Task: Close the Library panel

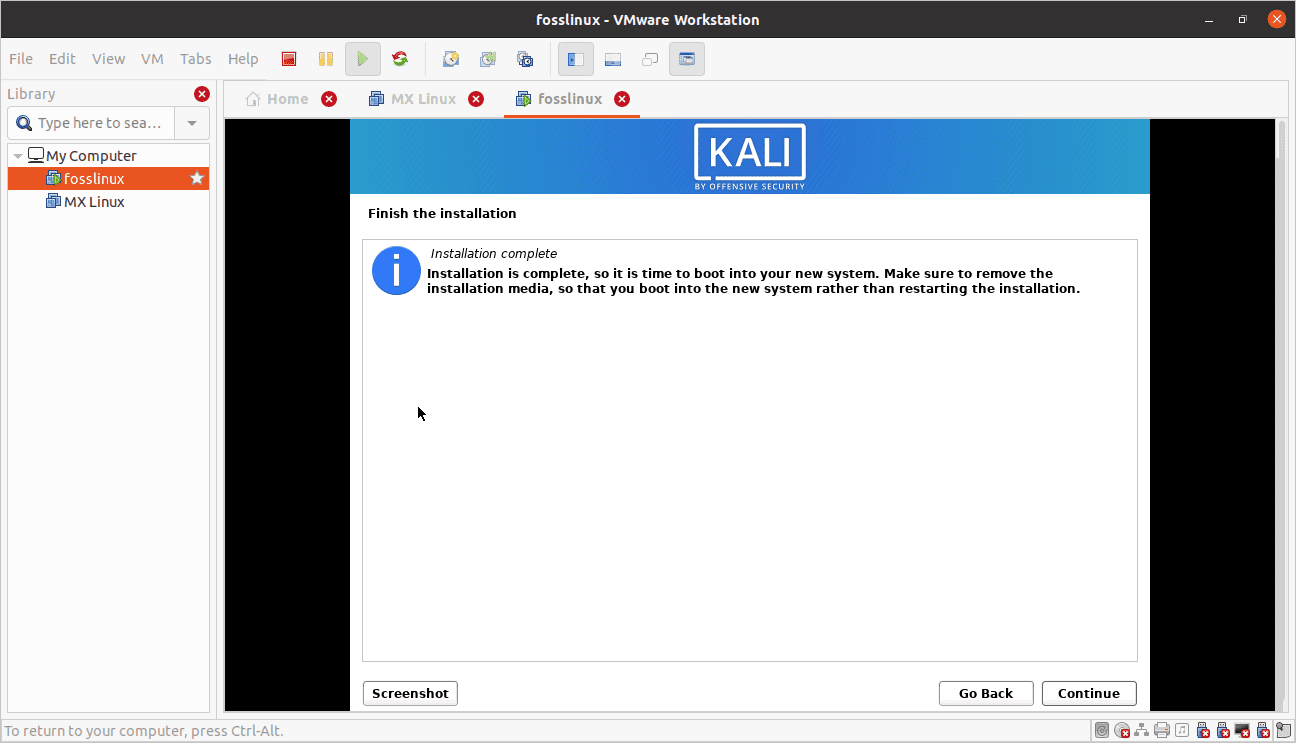Action: [202, 94]
